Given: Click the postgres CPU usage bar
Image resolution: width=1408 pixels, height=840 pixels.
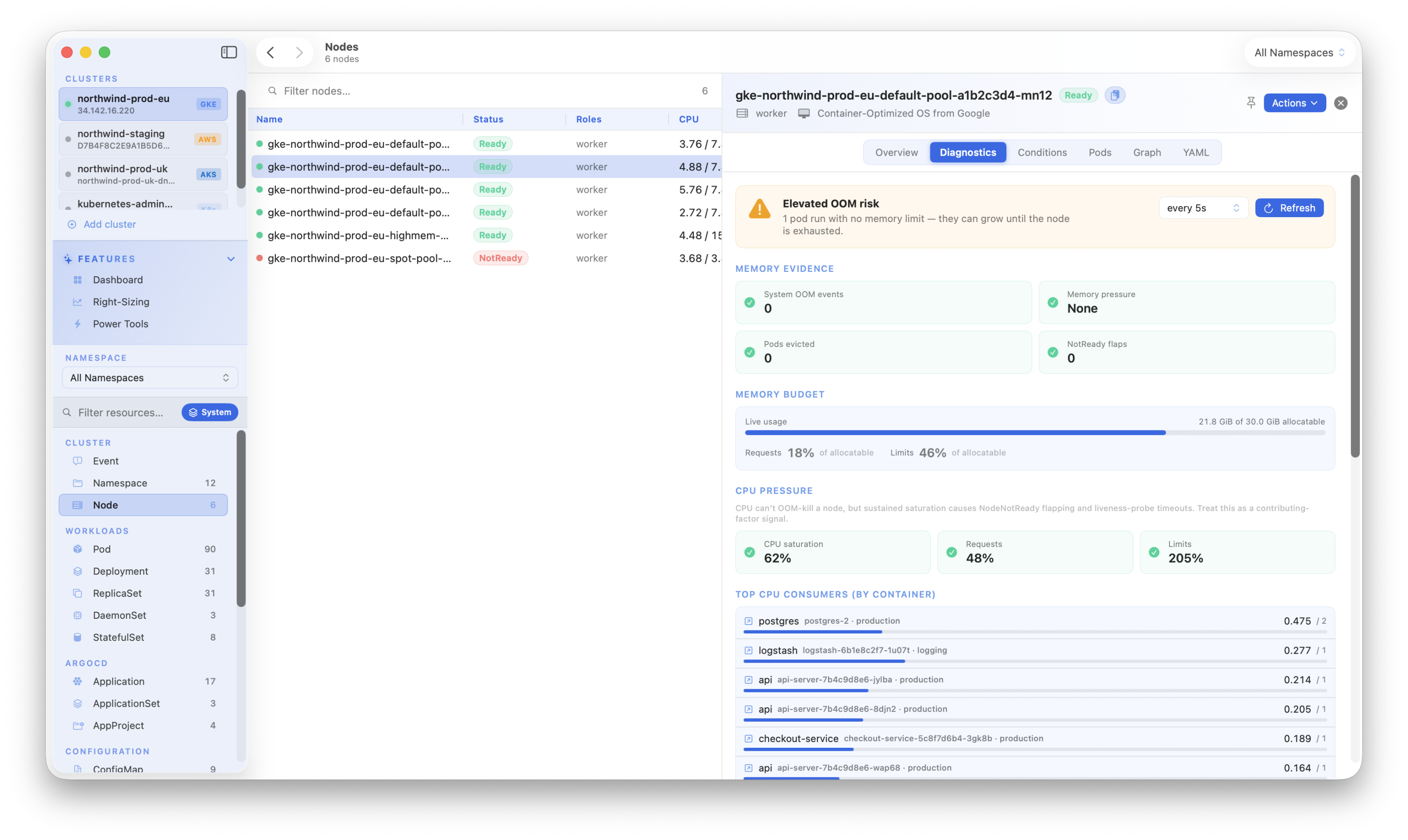Looking at the screenshot, I should pyautogui.click(x=1035, y=632).
